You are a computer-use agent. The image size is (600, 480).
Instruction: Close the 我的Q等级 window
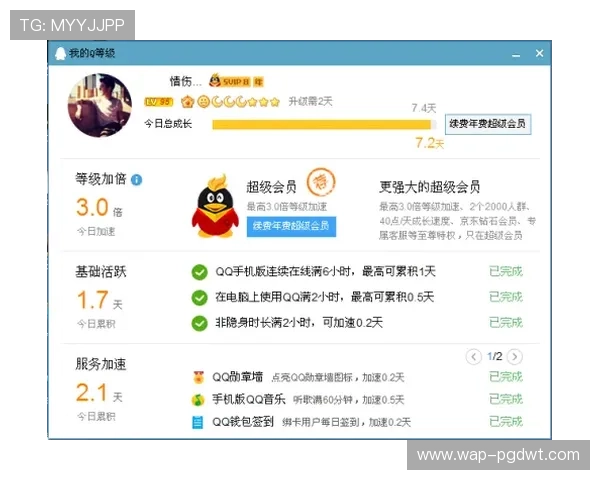540,53
